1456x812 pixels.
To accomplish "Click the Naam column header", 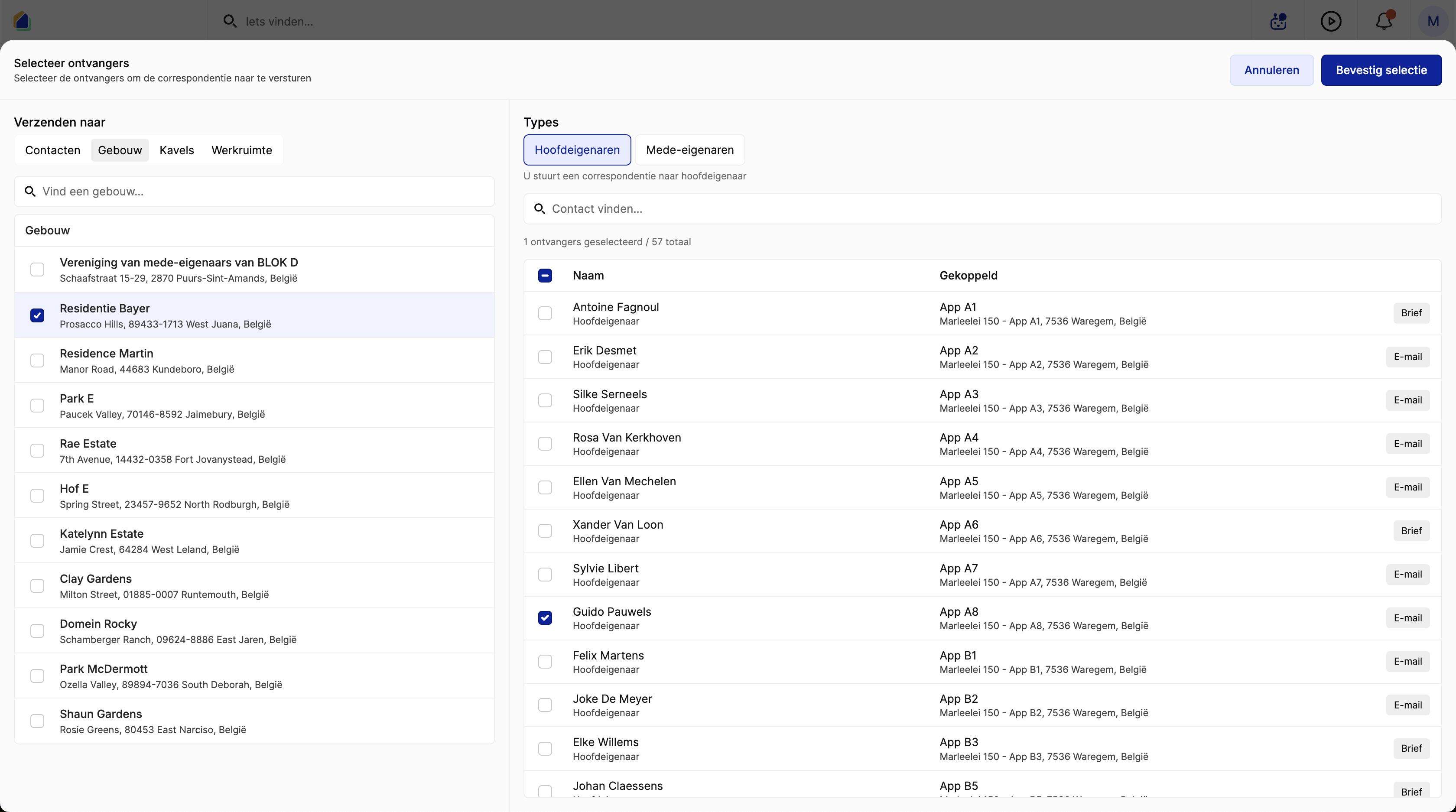I will coord(588,276).
